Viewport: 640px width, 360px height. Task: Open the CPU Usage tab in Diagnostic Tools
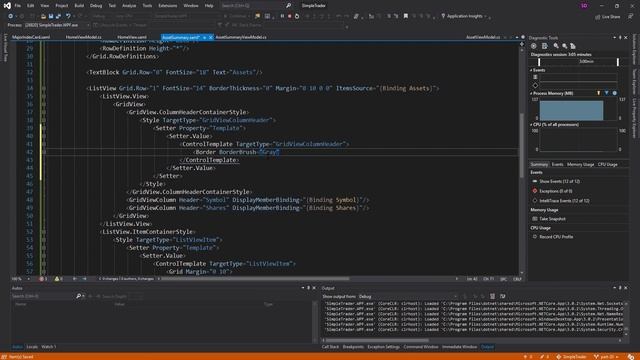click(608, 164)
